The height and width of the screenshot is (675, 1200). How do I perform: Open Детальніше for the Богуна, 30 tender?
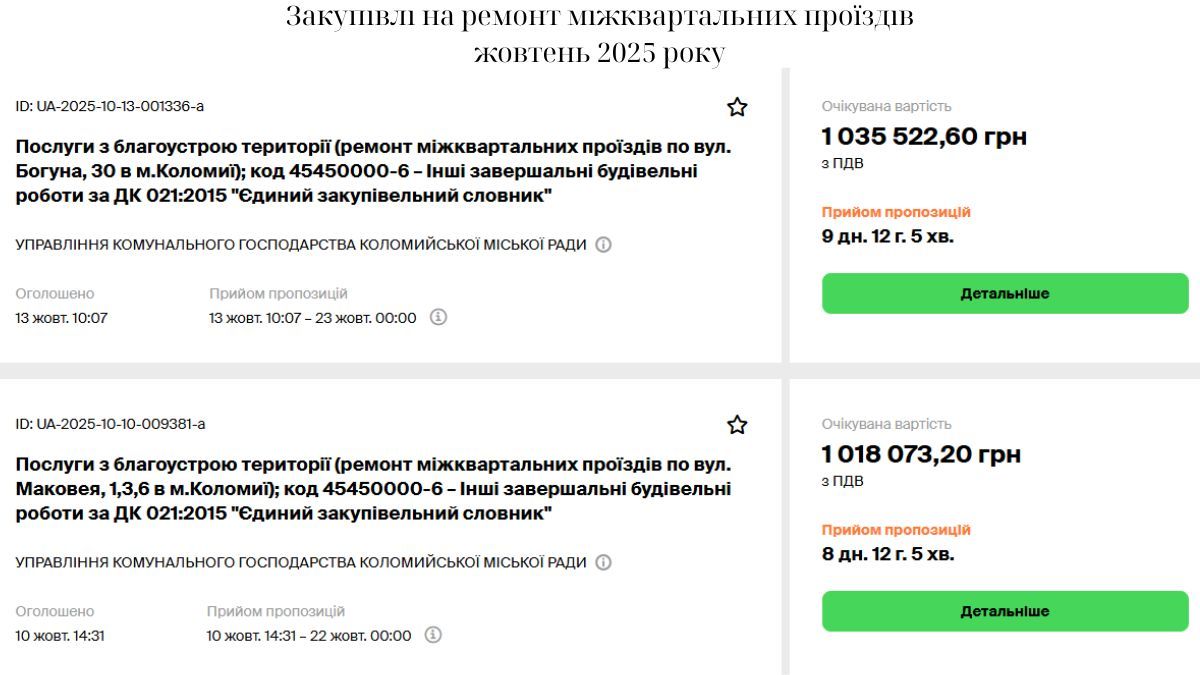click(x=1003, y=293)
